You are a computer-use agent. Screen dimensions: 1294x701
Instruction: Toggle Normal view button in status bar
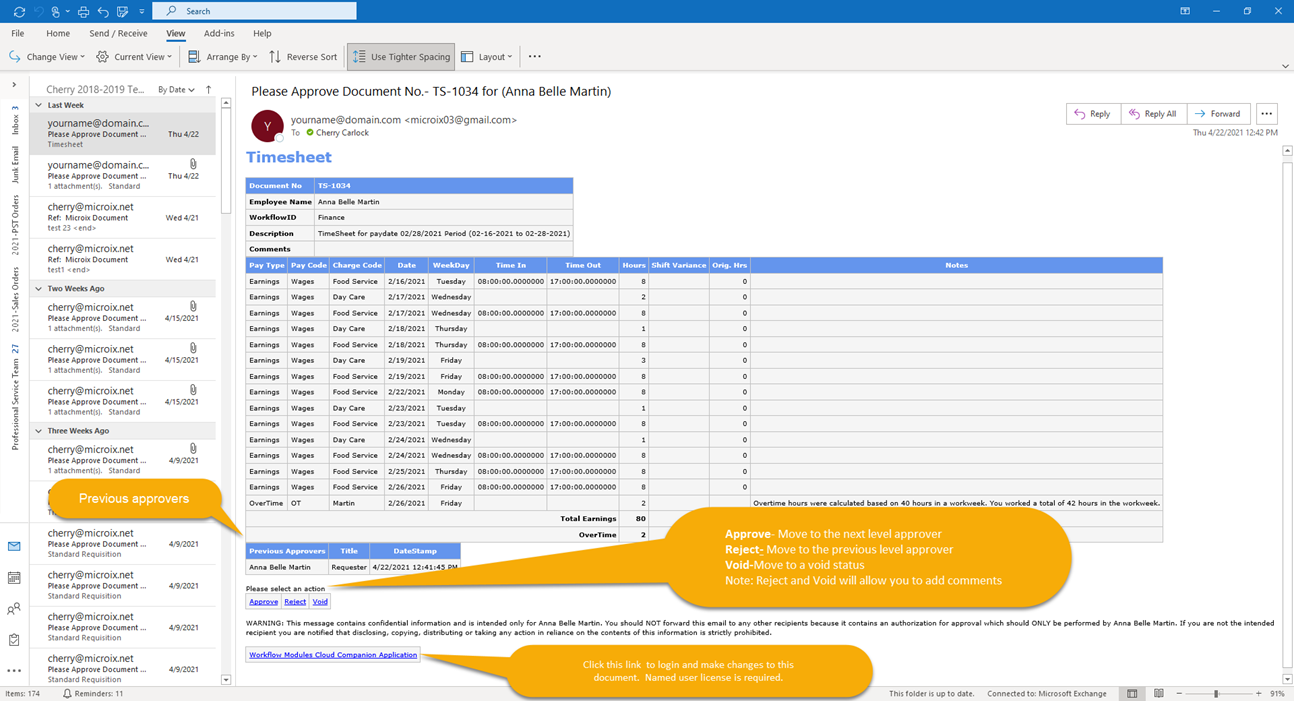pos(1132,693)
